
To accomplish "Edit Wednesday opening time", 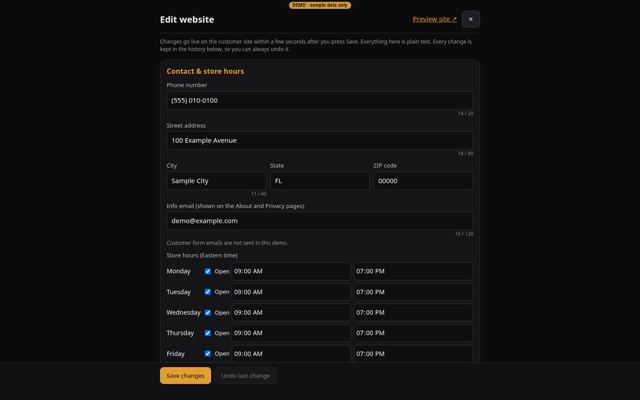I will tap(291, 313).
